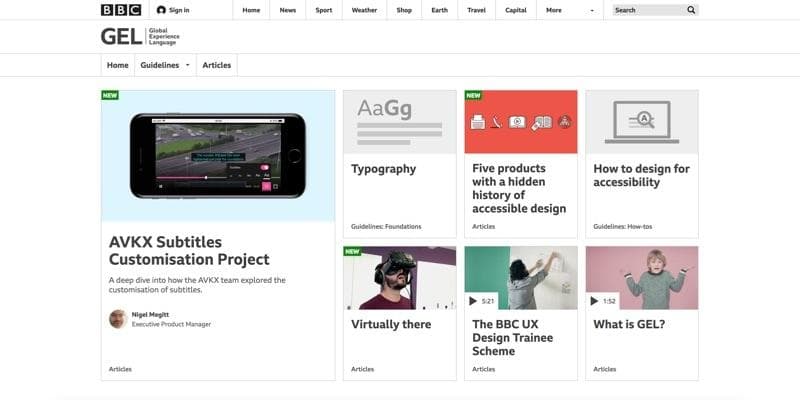Click Nigel Megitt author name
800x400 pixels.
coord(151,315)
